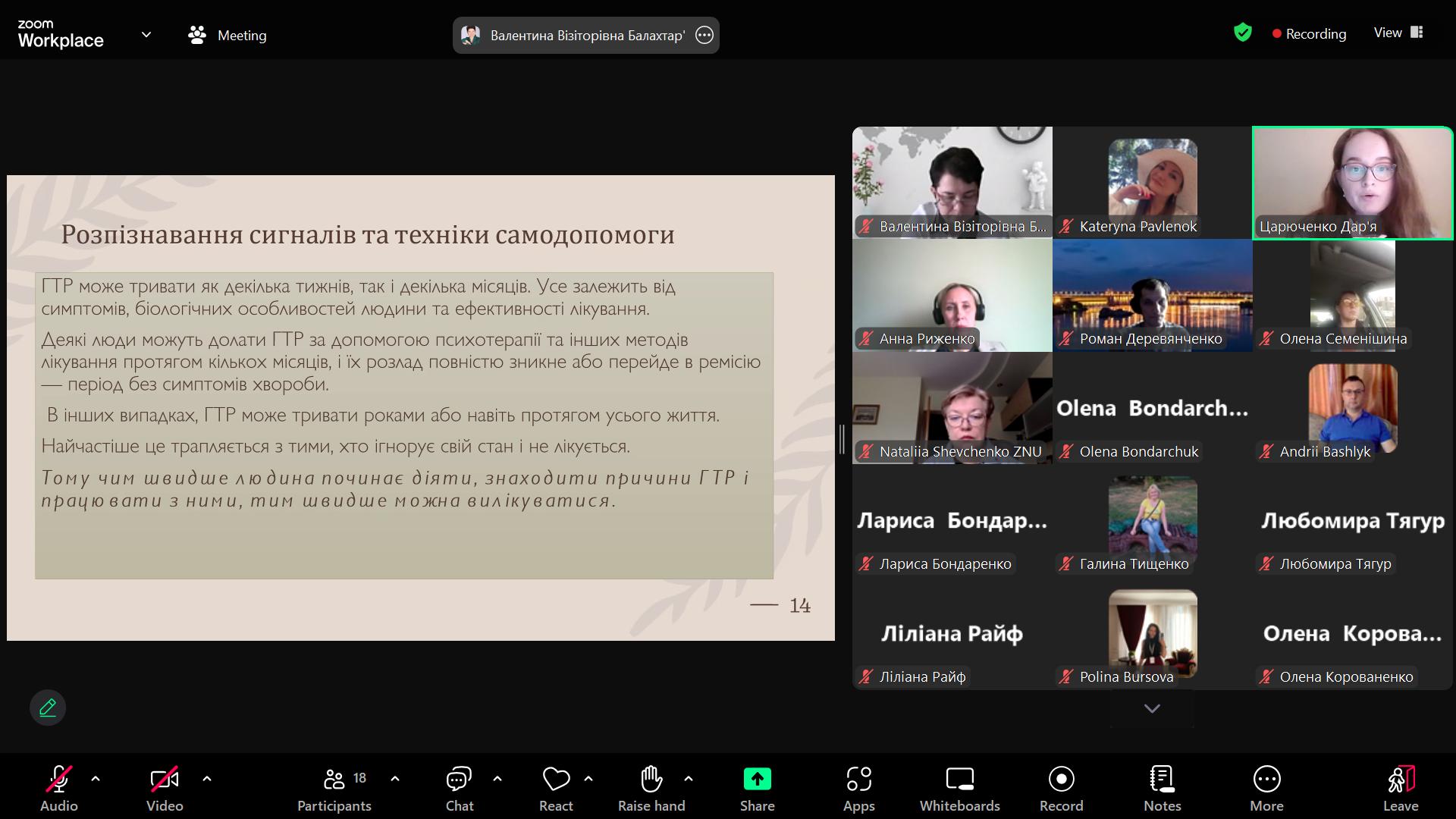Select Валентина Візіторівна video tile
This screenshot has width=1456, height=819.
(952, 183)
